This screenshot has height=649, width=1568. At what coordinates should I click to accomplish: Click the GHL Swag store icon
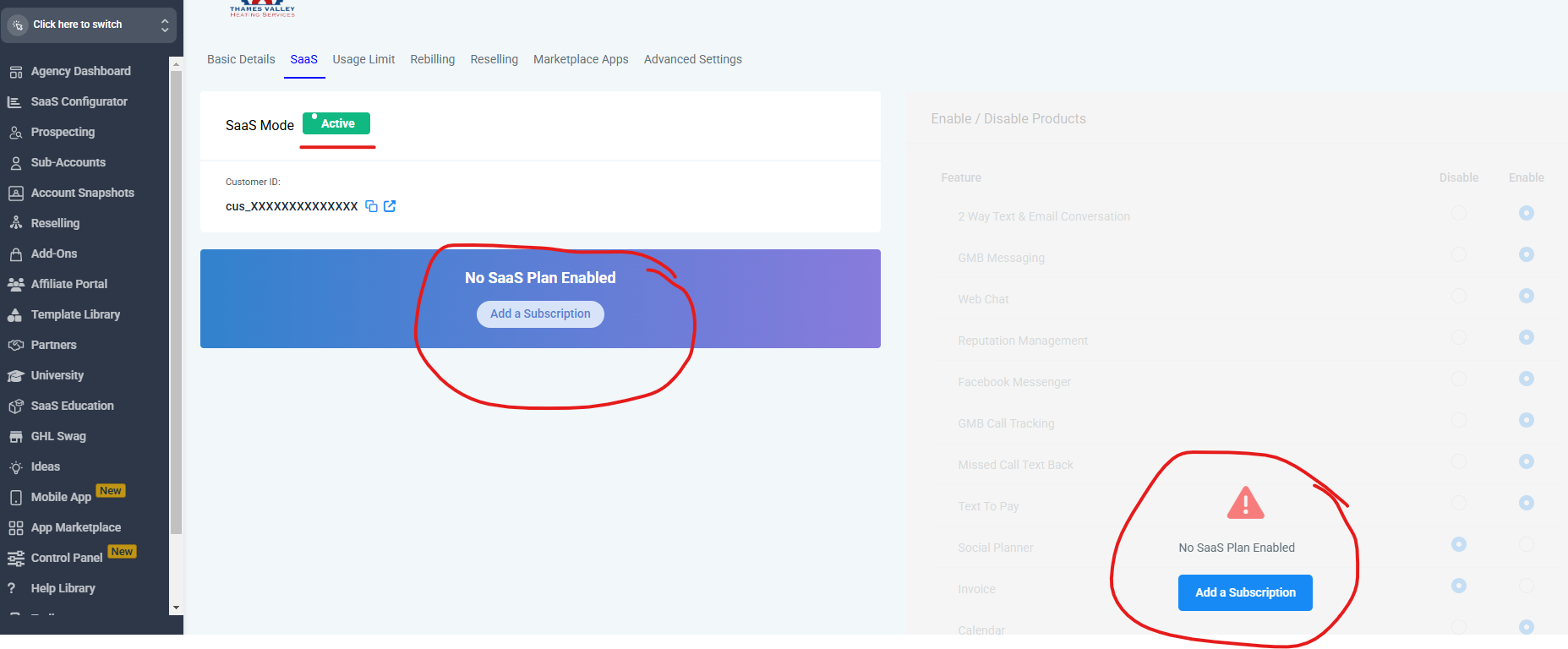click(15, 437)
